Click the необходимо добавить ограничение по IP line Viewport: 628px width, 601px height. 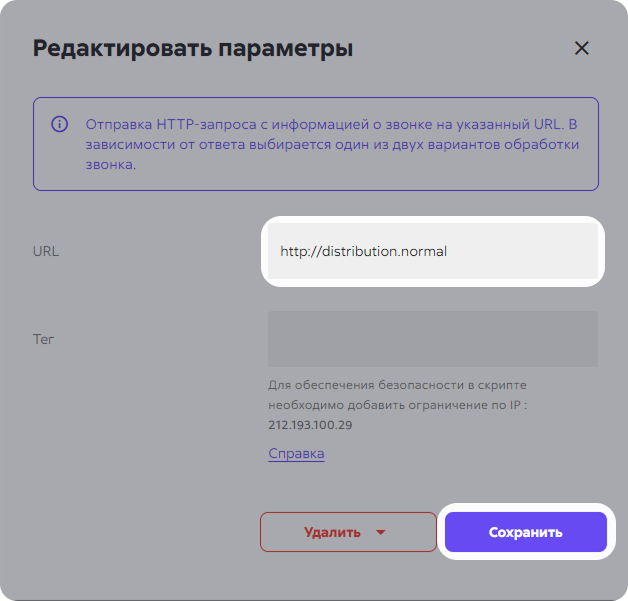click(x=397, y=405)
